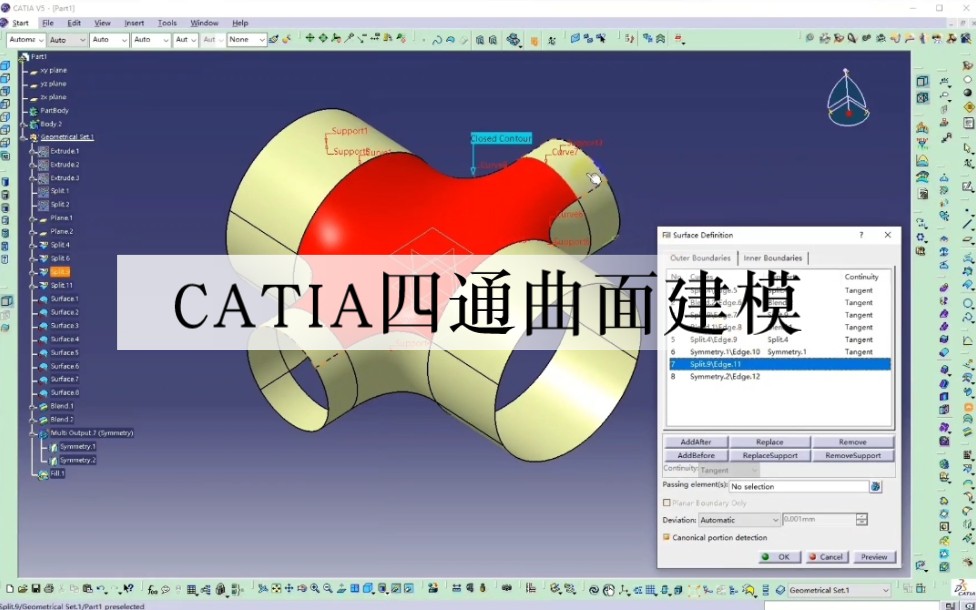Click the New document icon

click(10, 589)
